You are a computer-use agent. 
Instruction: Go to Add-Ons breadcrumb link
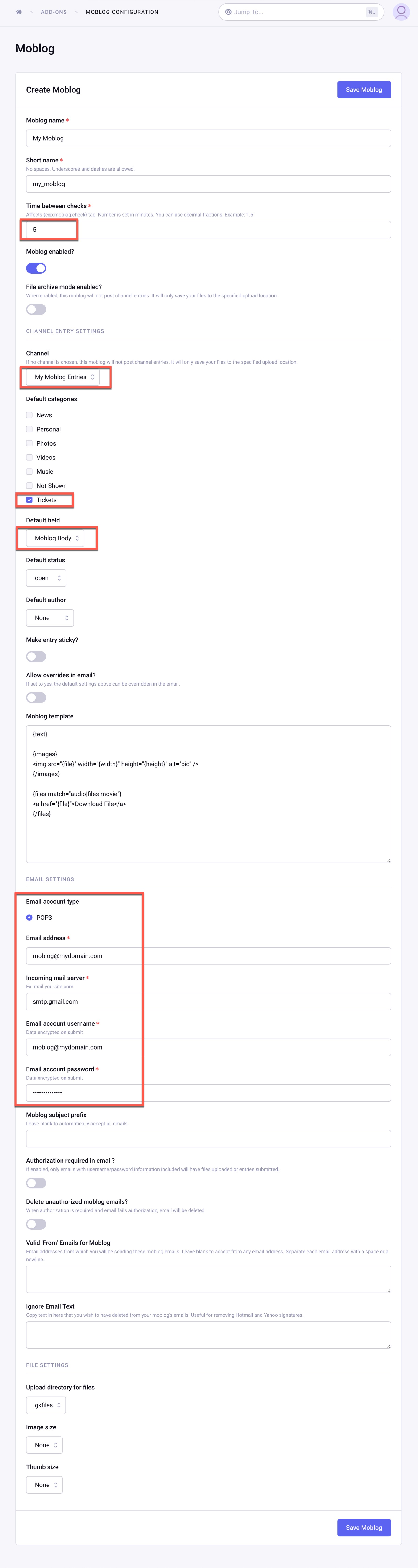pos(54,12)
